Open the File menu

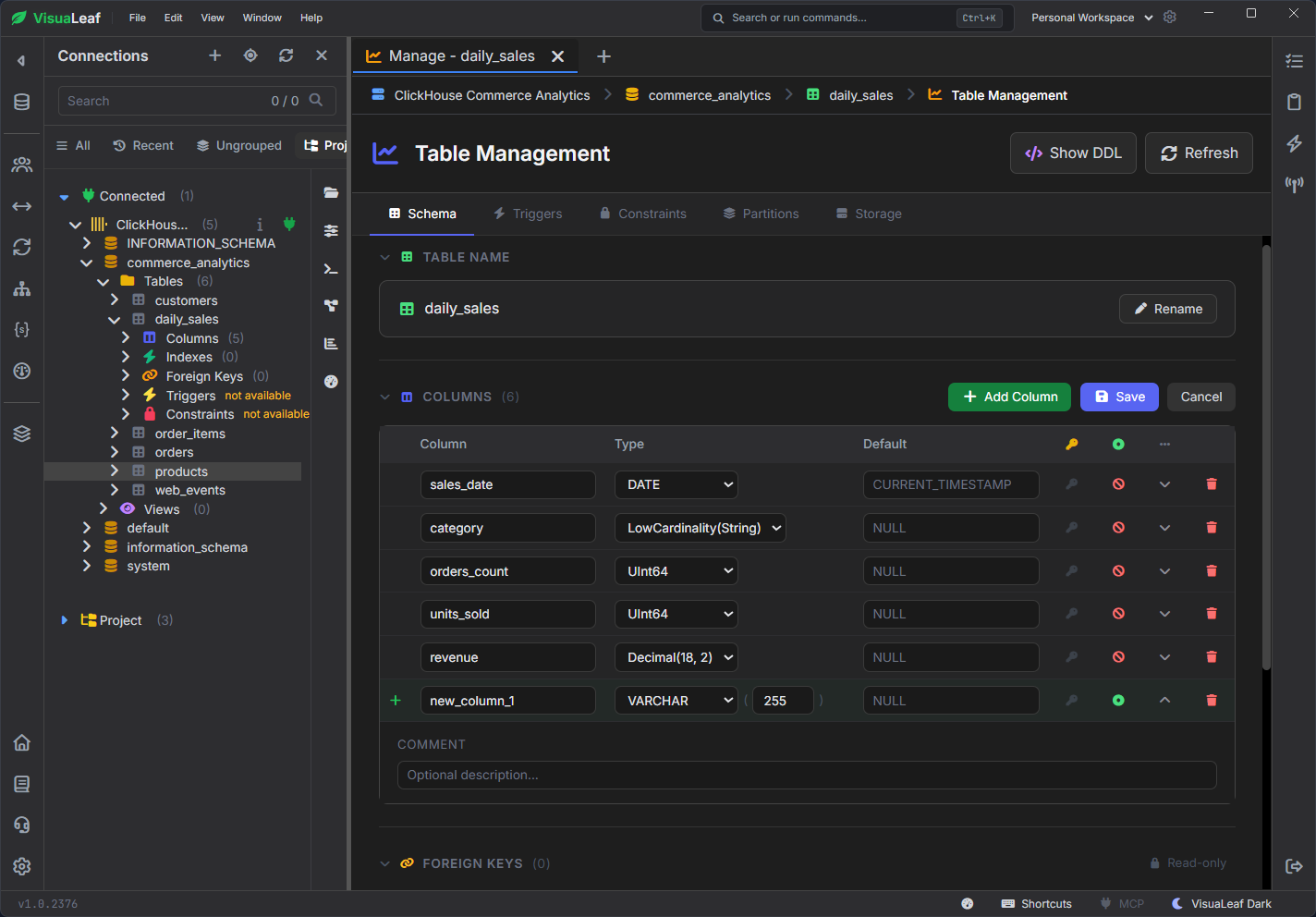(138, 18)
